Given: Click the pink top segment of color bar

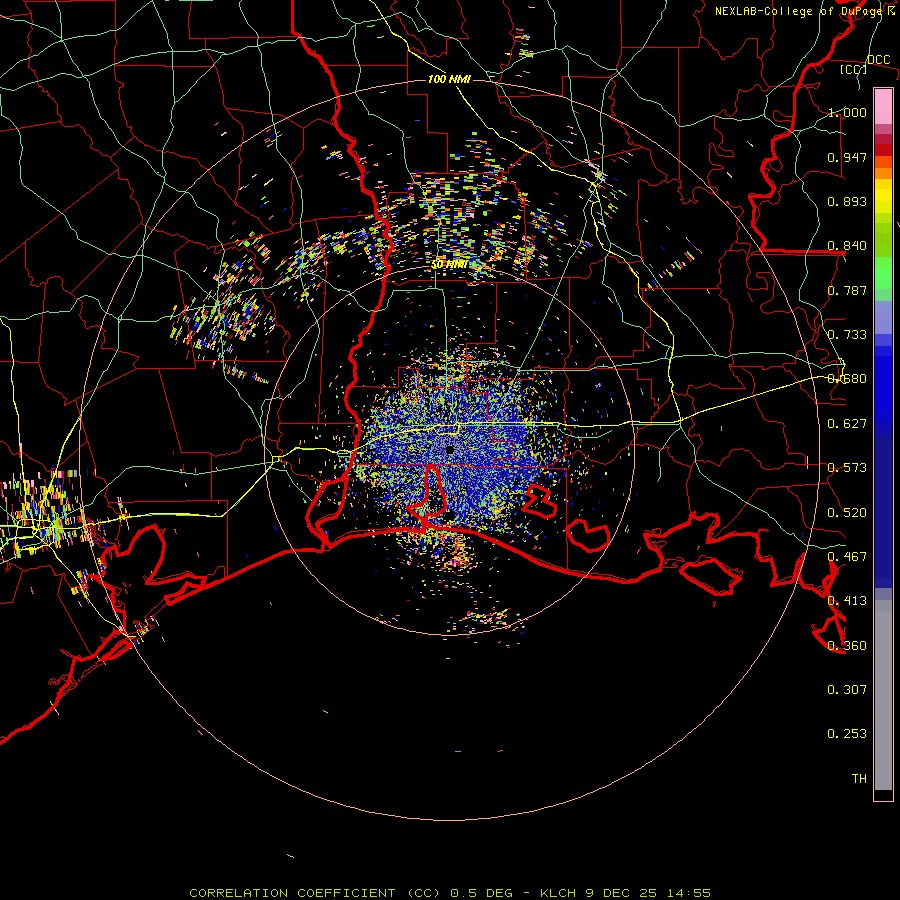Looking at the screenshot, I should point(883,107).
